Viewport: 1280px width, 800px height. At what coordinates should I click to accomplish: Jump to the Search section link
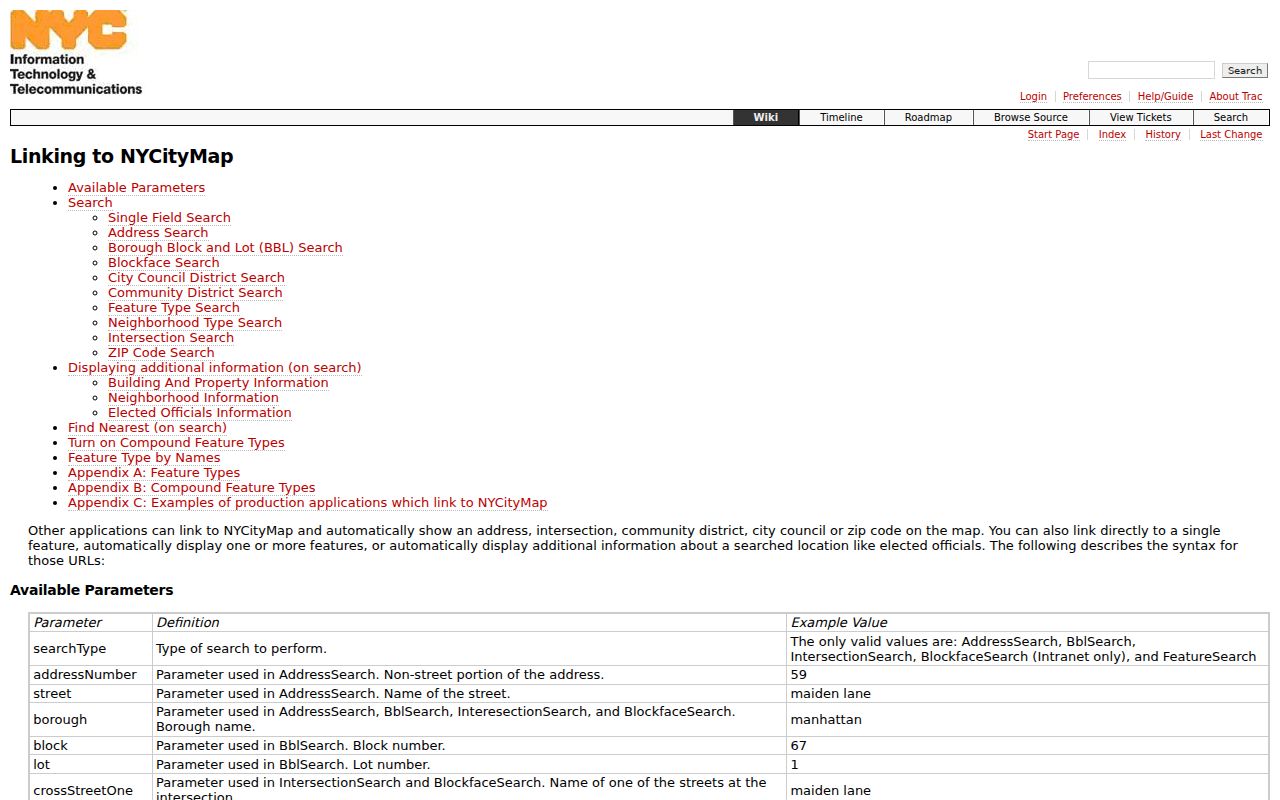pyautogui.click(x=90, y=203)
